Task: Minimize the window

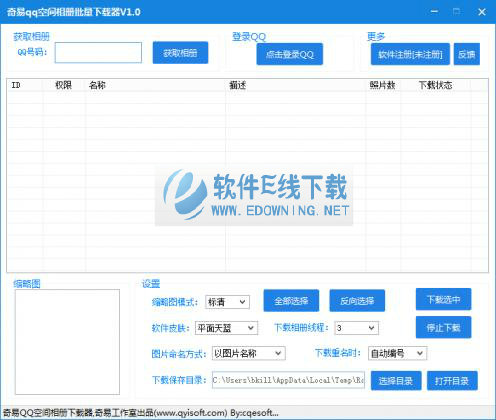Action: pyautogui.click(x=434, y=12)
